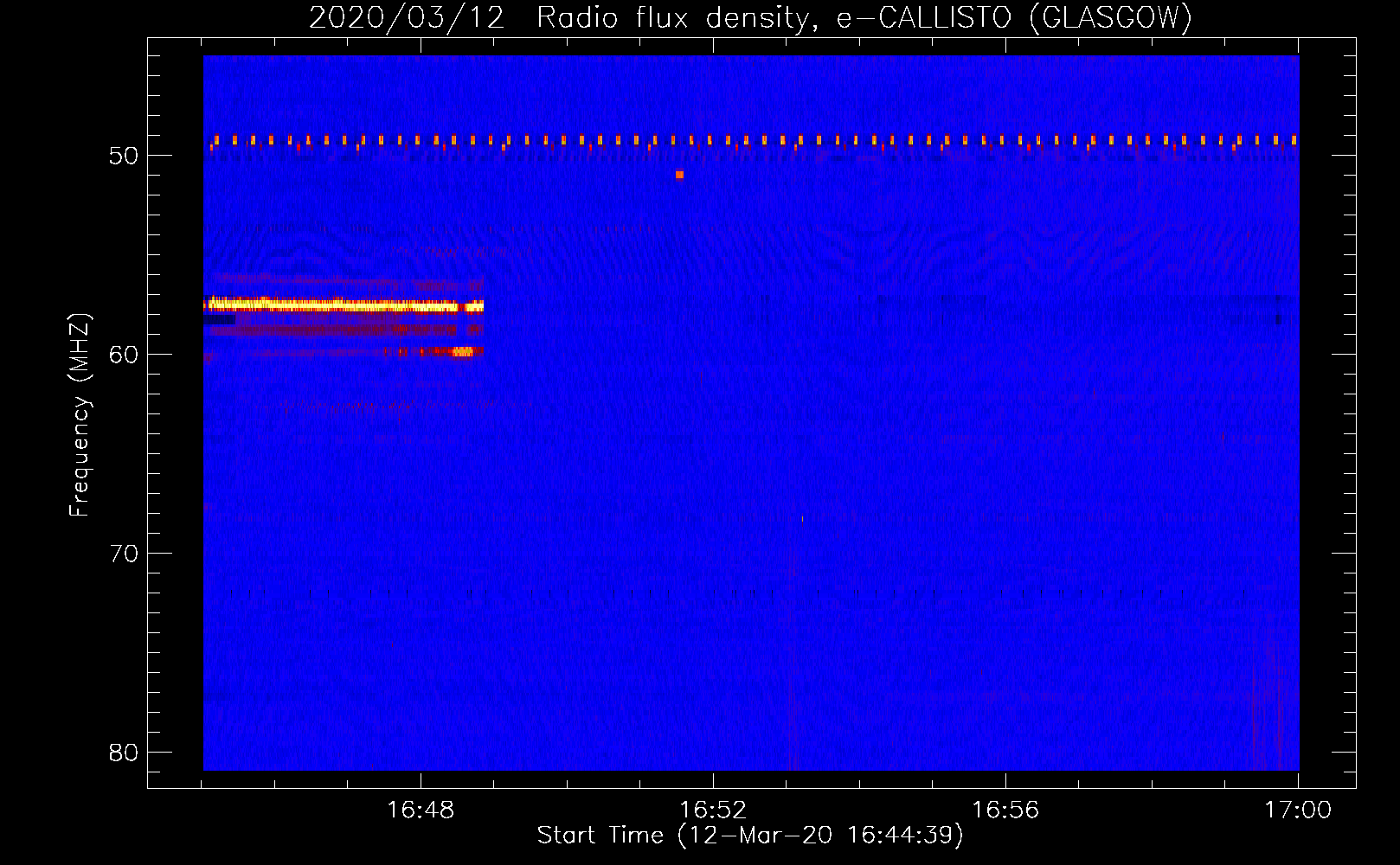1400x865 pixels.
Task: Click the 70 frequency tick label
Action: coord(124,554)
